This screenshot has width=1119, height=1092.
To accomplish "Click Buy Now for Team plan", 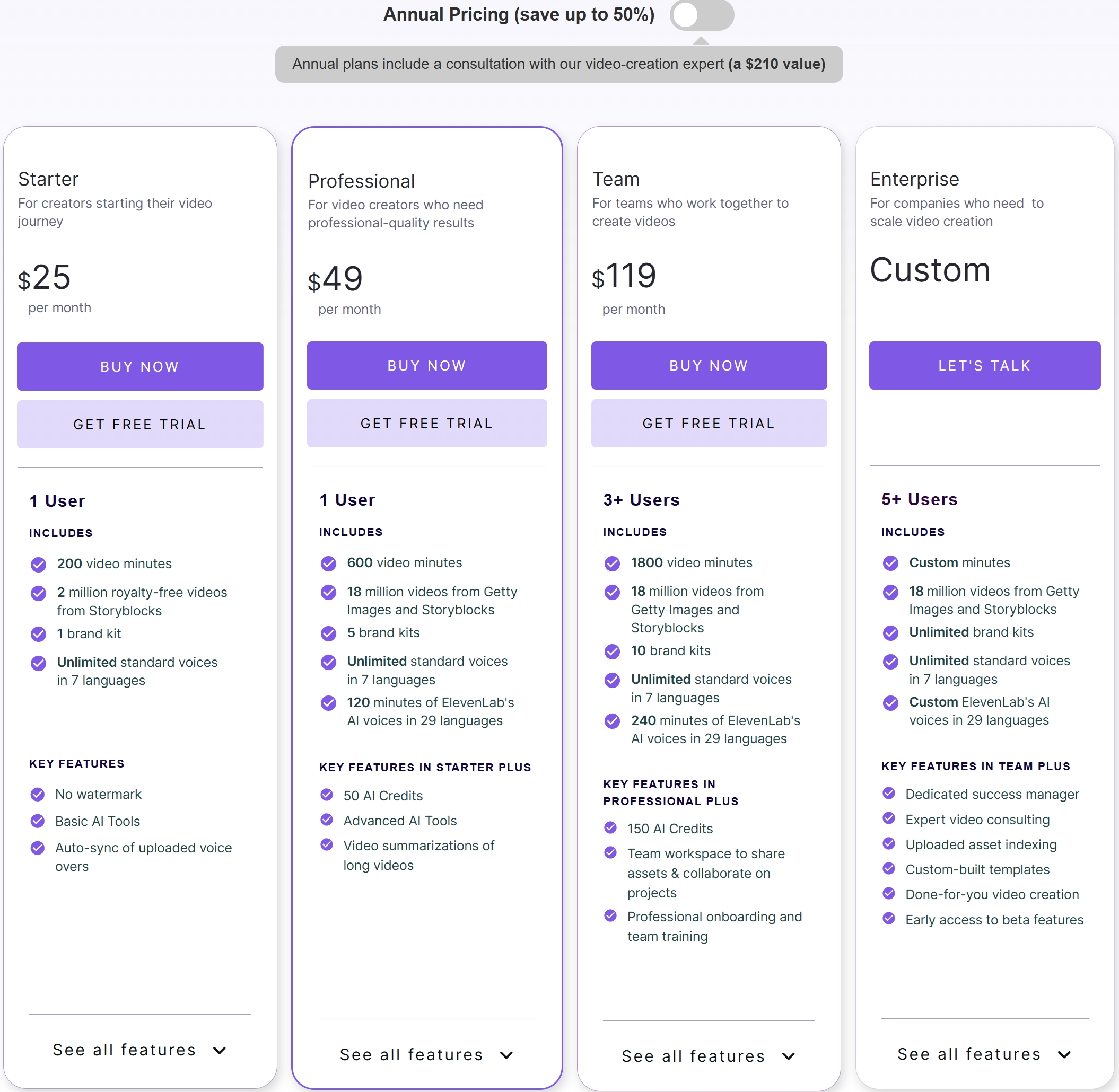I will pos(709,365).
